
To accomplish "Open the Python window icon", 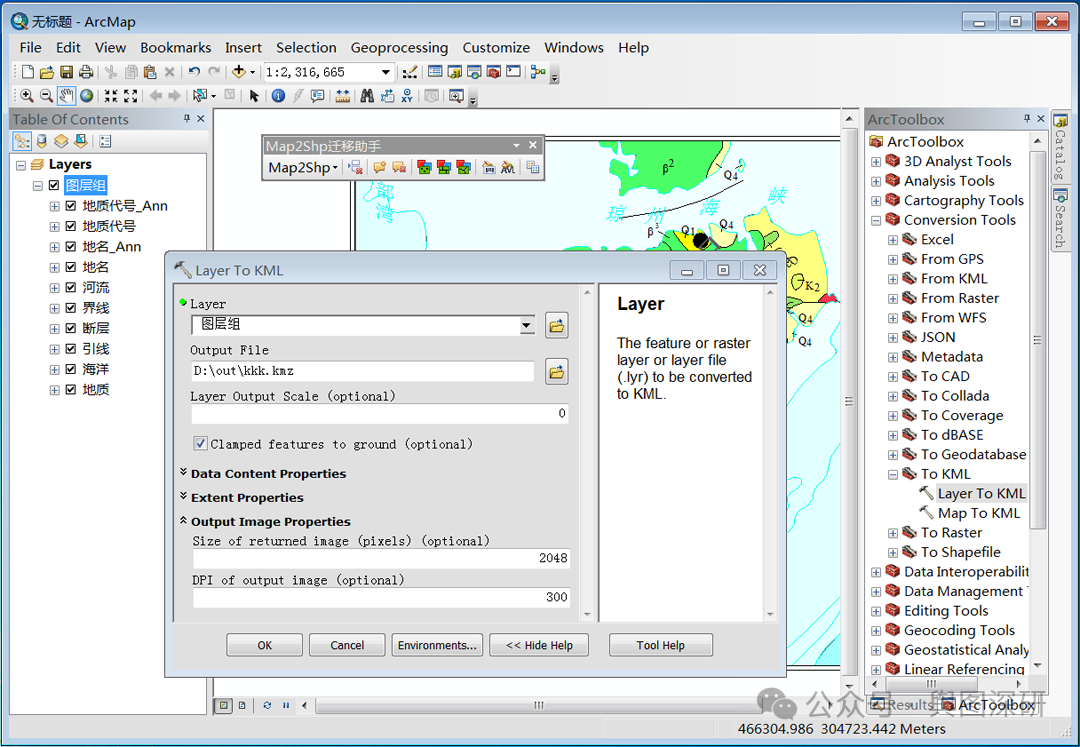I will 513,72.
